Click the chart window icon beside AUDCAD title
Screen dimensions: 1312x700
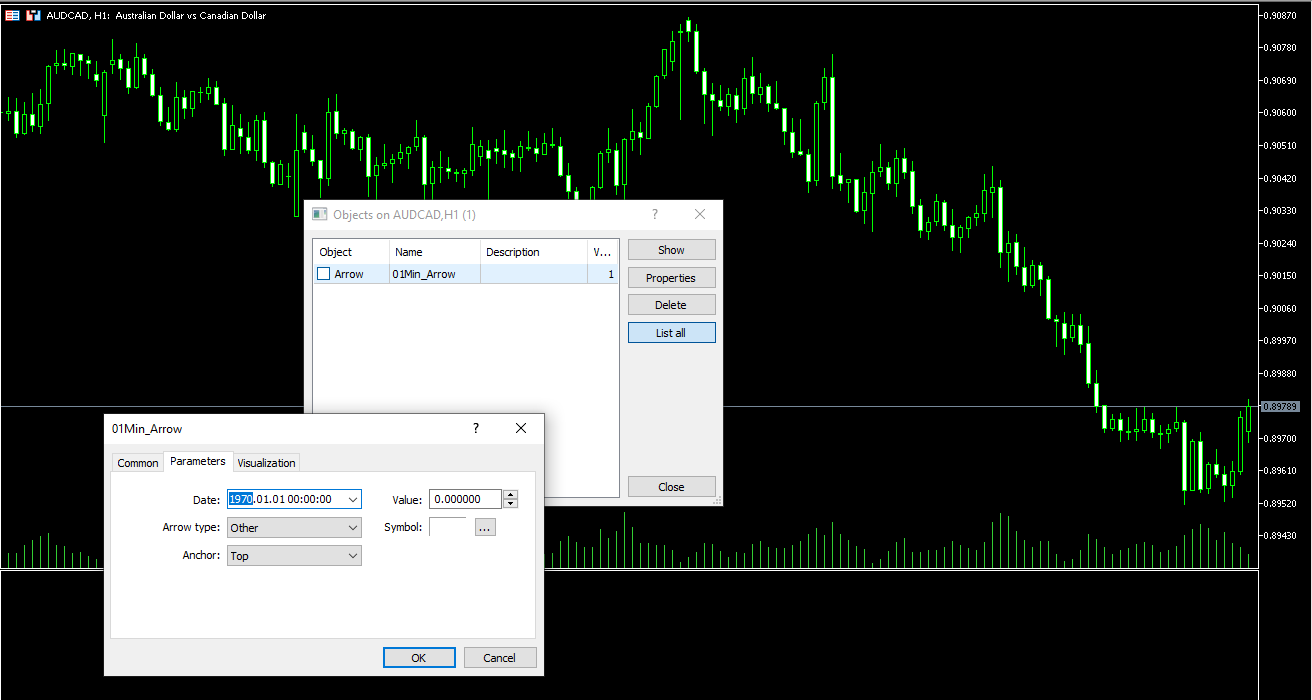(13, 15)
